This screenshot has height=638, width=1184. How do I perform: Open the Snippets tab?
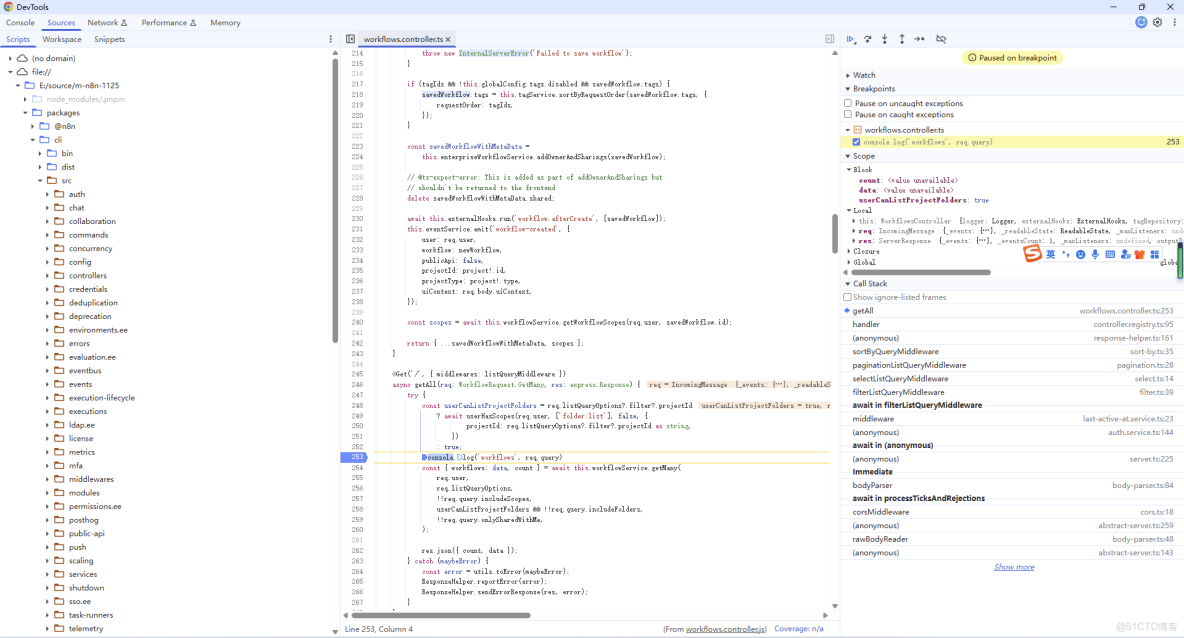[110, 39]
